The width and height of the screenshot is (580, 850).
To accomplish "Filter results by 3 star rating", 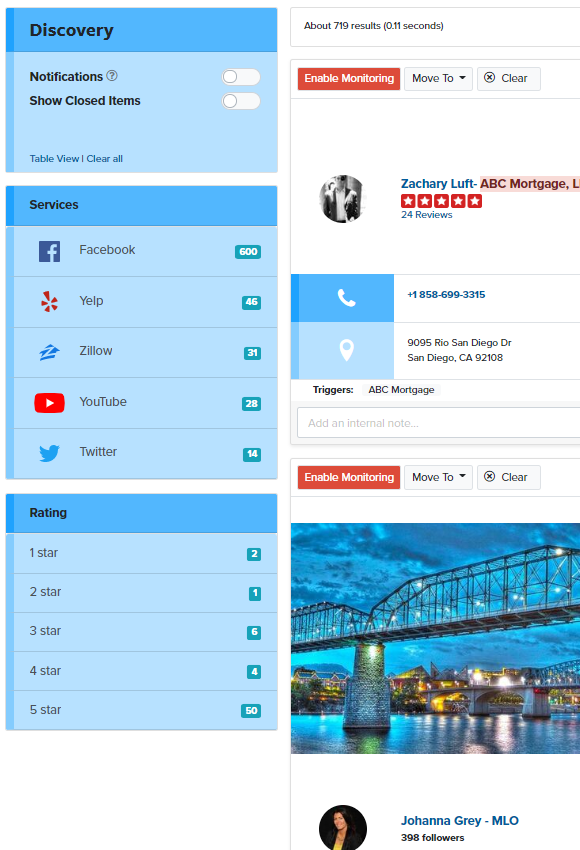I will tap(145, 632).
